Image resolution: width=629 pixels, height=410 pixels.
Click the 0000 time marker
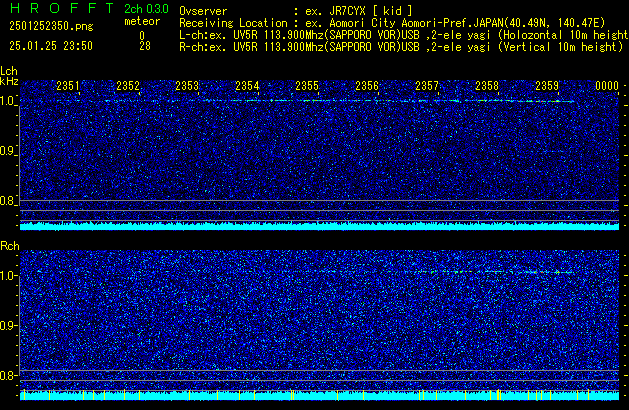tap(607, 86)
